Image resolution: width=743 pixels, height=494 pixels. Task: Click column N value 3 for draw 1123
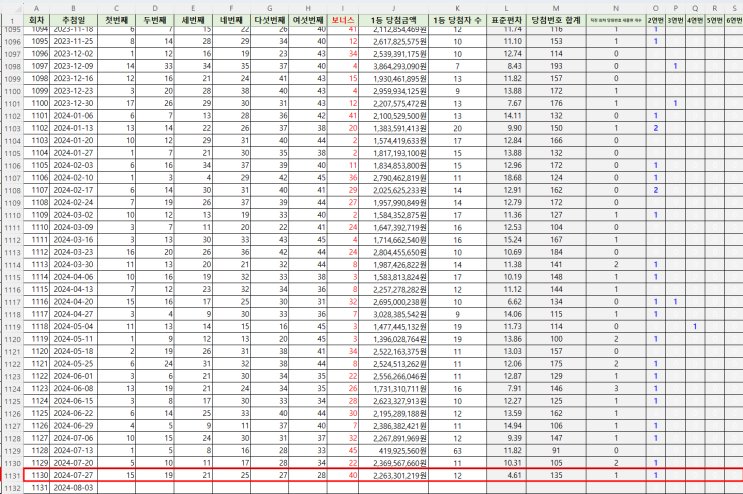[616, 389]
